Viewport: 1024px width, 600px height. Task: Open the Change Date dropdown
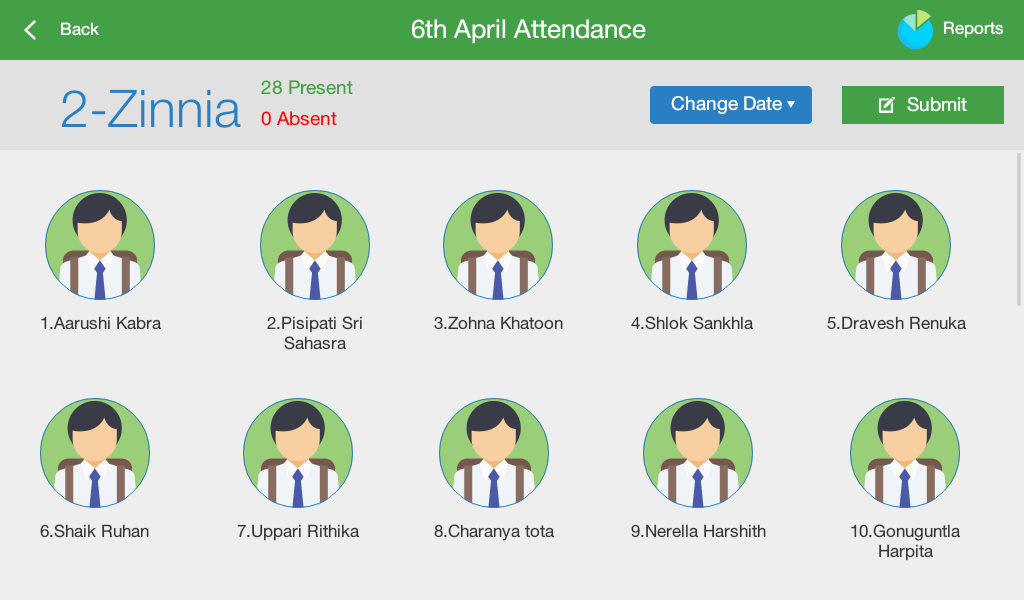tap(731, 105)
